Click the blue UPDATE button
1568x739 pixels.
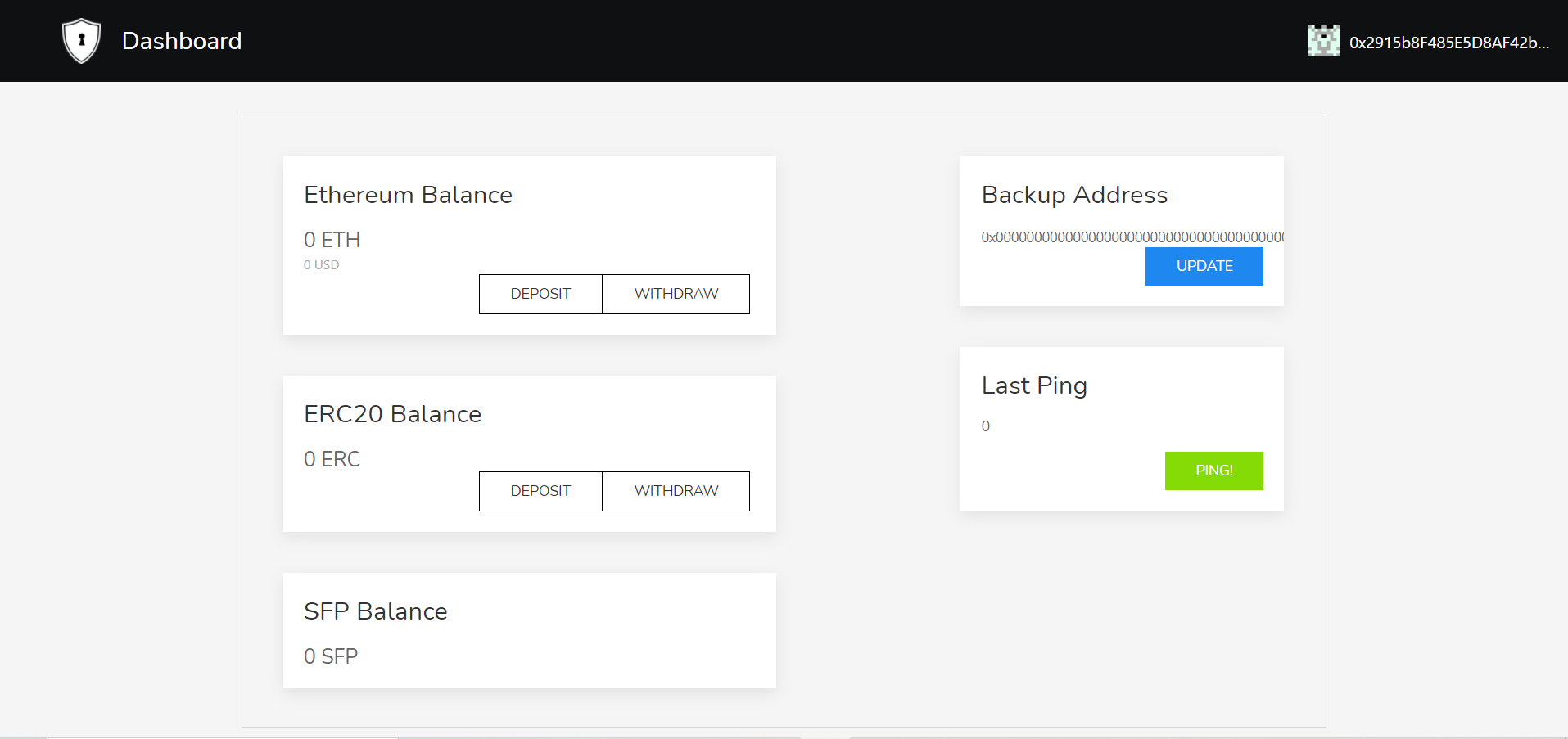pyautogui.click(x=1204, y=266)
